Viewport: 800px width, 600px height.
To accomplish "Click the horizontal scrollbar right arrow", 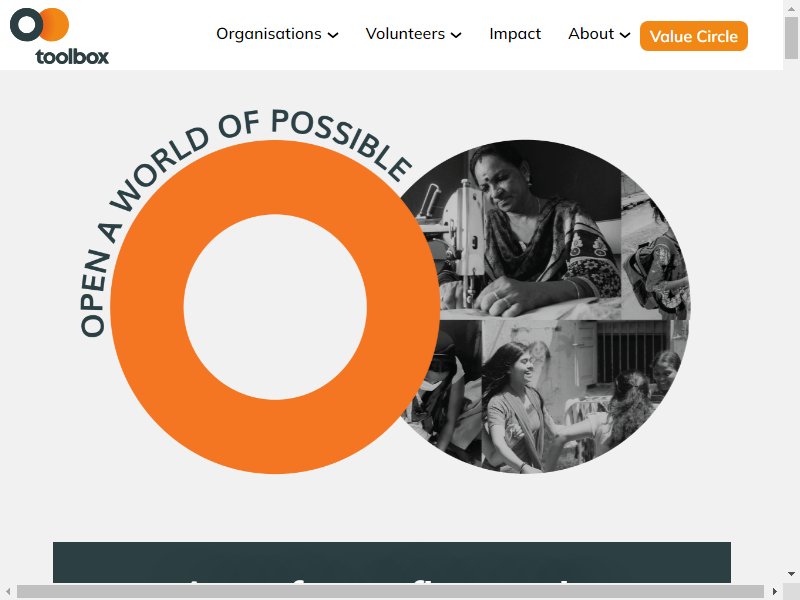I will tap(775, 591).
